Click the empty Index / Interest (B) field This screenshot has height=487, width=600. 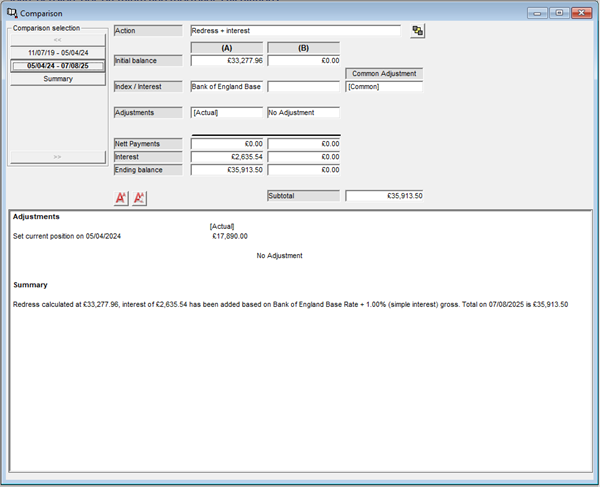pyautogui.click(x=303, y=86)
